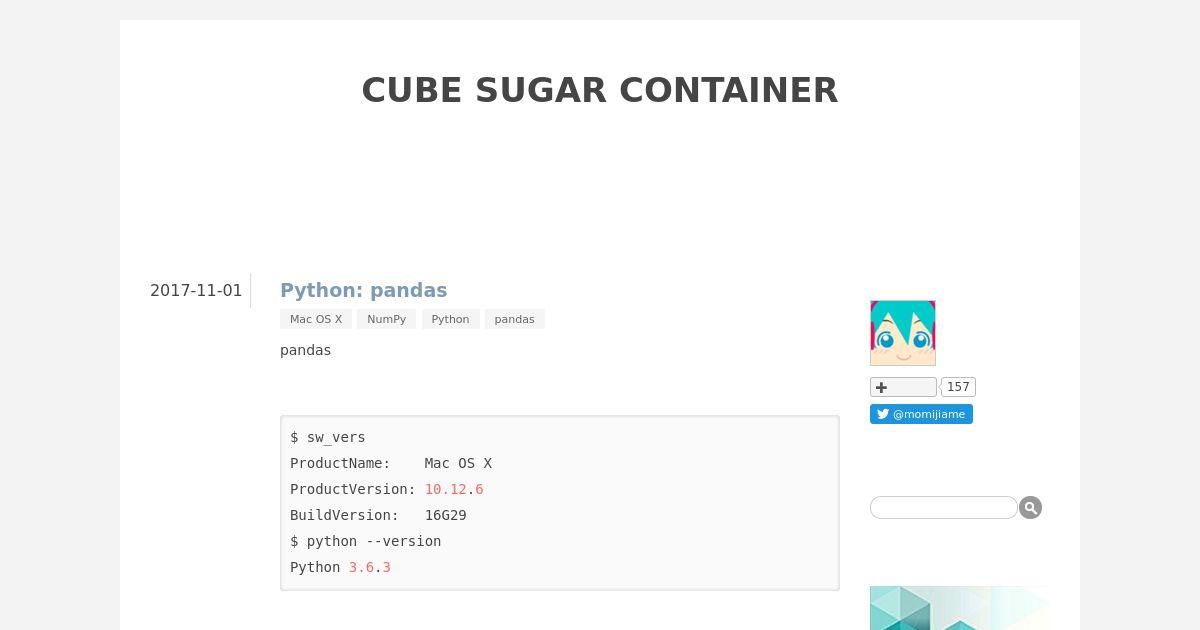The image size is (1200, 630).
Task: Click the Twitter bird icon
Action: coord(883,414)
